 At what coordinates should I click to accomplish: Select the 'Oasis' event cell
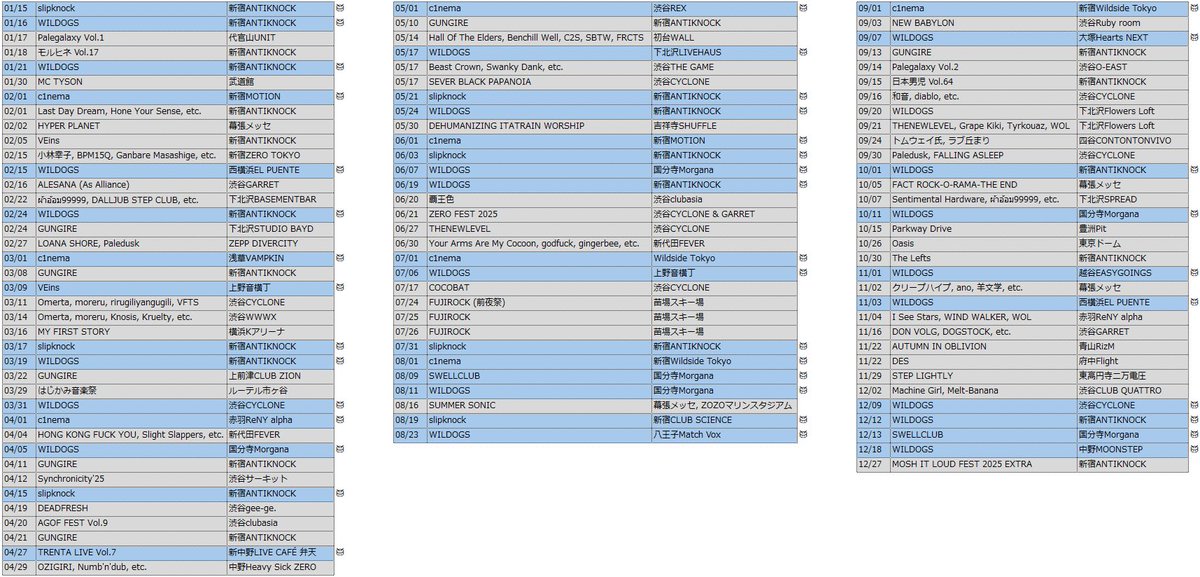[982, 243]
